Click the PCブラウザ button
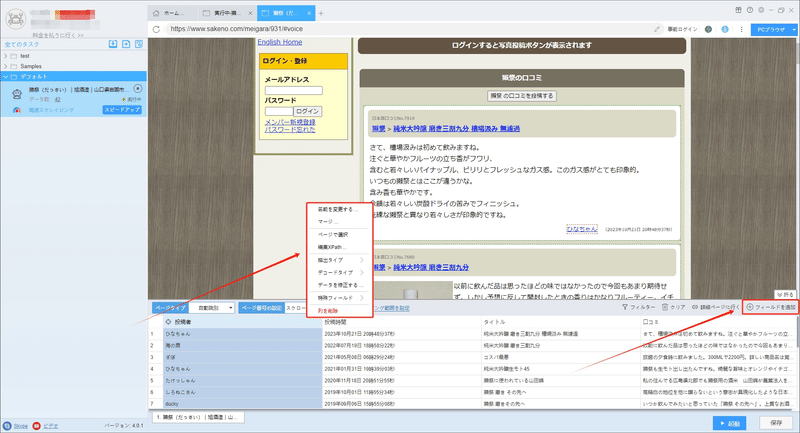This screenshot has width=800, height=433. pyautogui.click(x=770, y=30)
